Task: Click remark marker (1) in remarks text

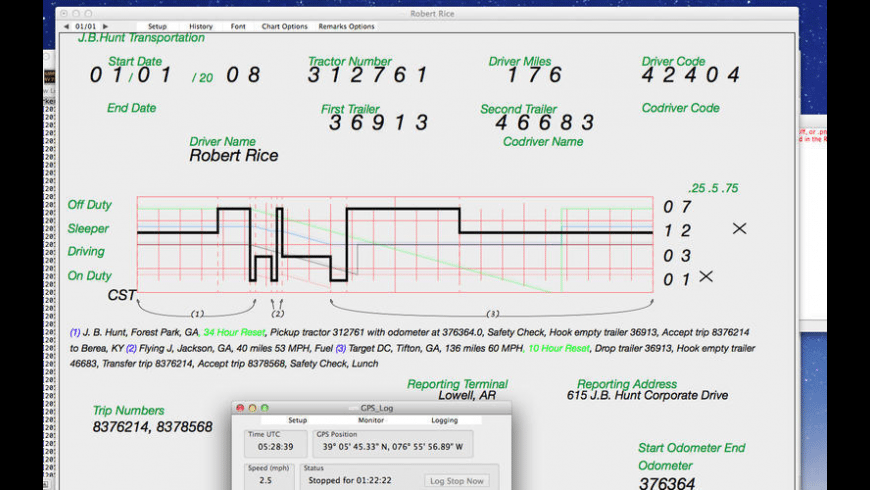Action: tap(75, 332)
